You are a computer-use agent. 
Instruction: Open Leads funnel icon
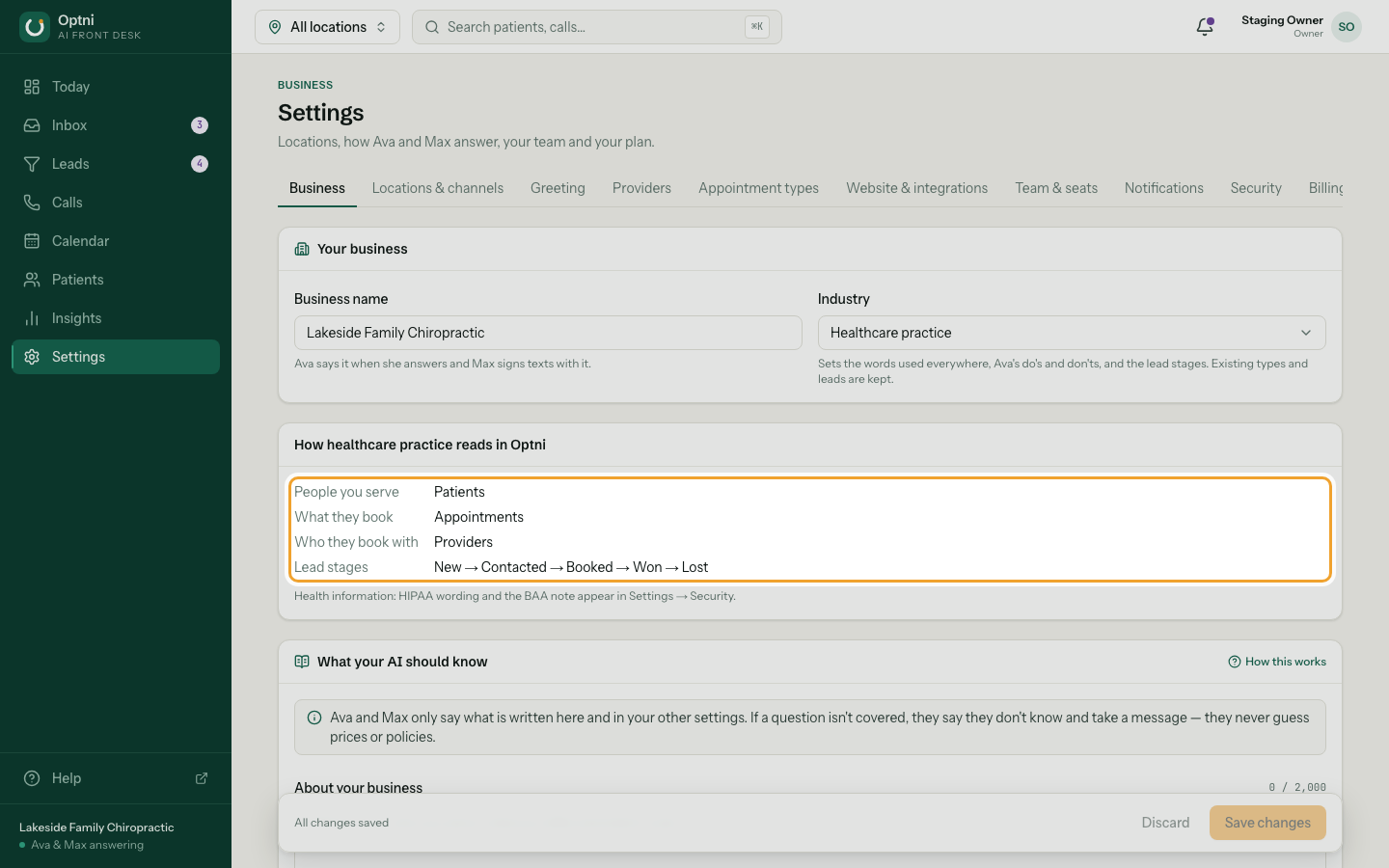pos(32,164)
